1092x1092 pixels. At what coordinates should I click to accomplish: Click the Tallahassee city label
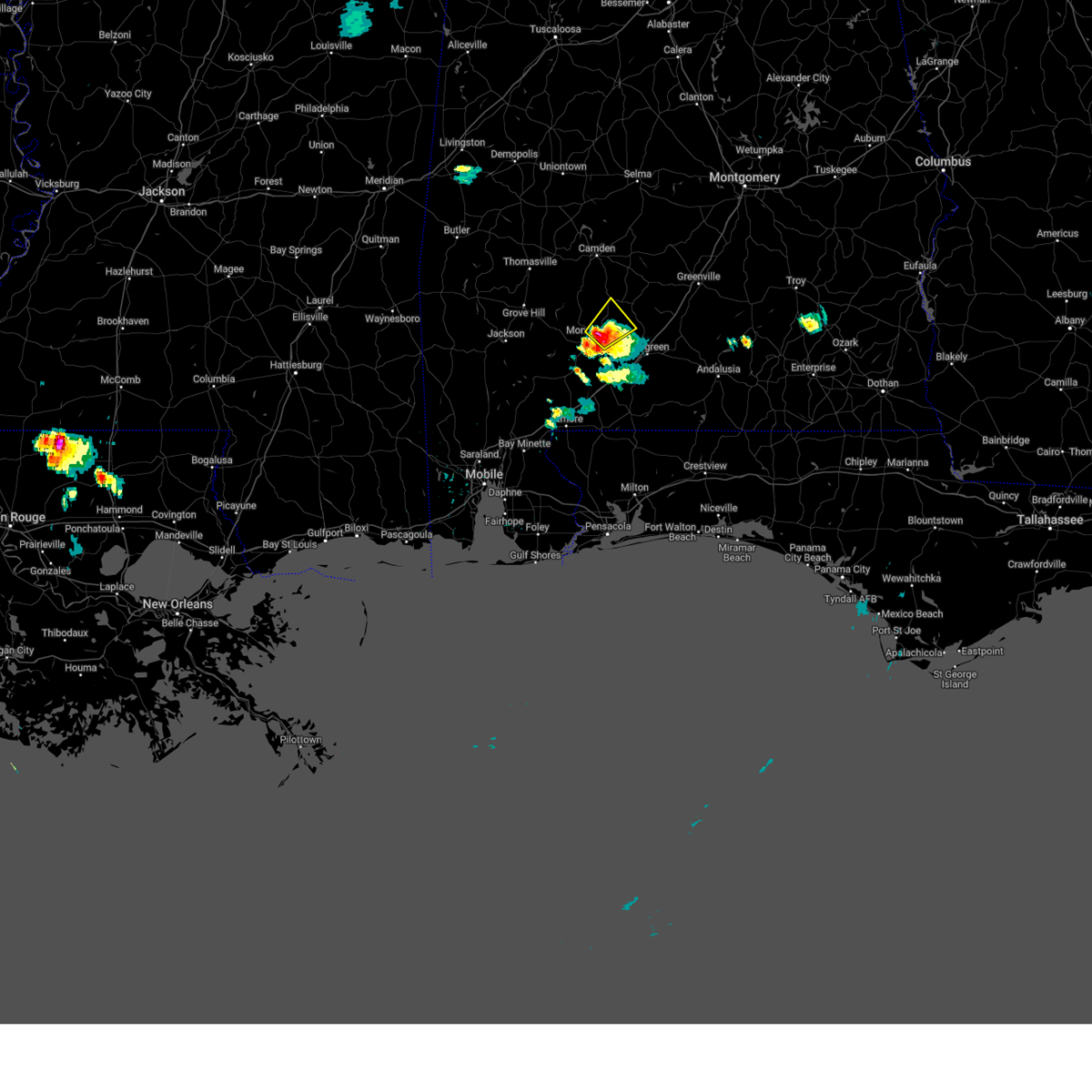pyautogui.click(x=1050, y=520)
